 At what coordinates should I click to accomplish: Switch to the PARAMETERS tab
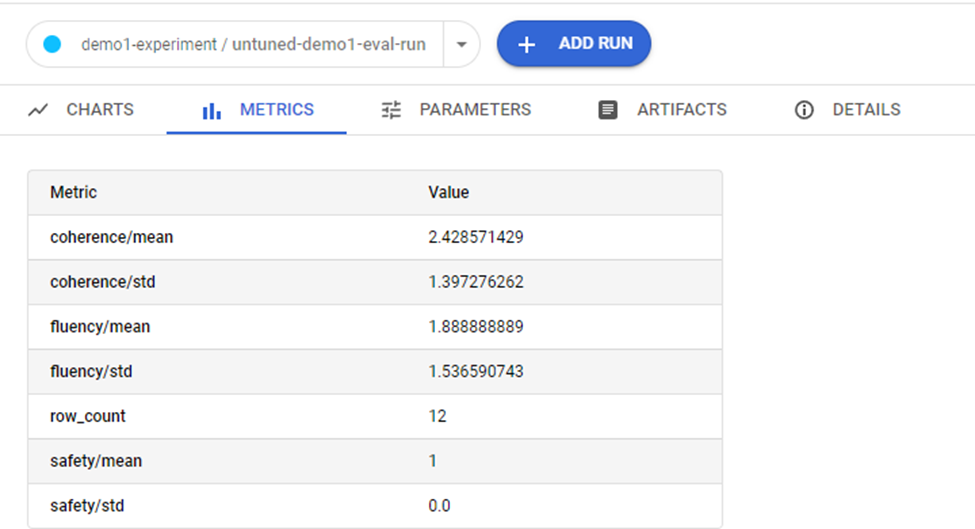pos(456,110)
